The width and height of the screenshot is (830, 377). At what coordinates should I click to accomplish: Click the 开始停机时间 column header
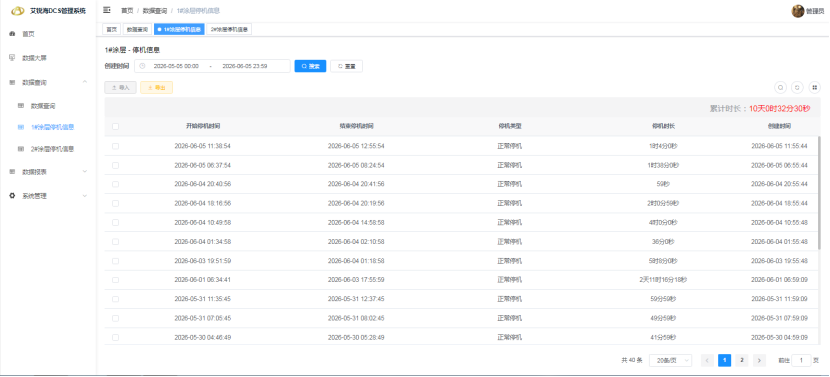click(203, 127)
